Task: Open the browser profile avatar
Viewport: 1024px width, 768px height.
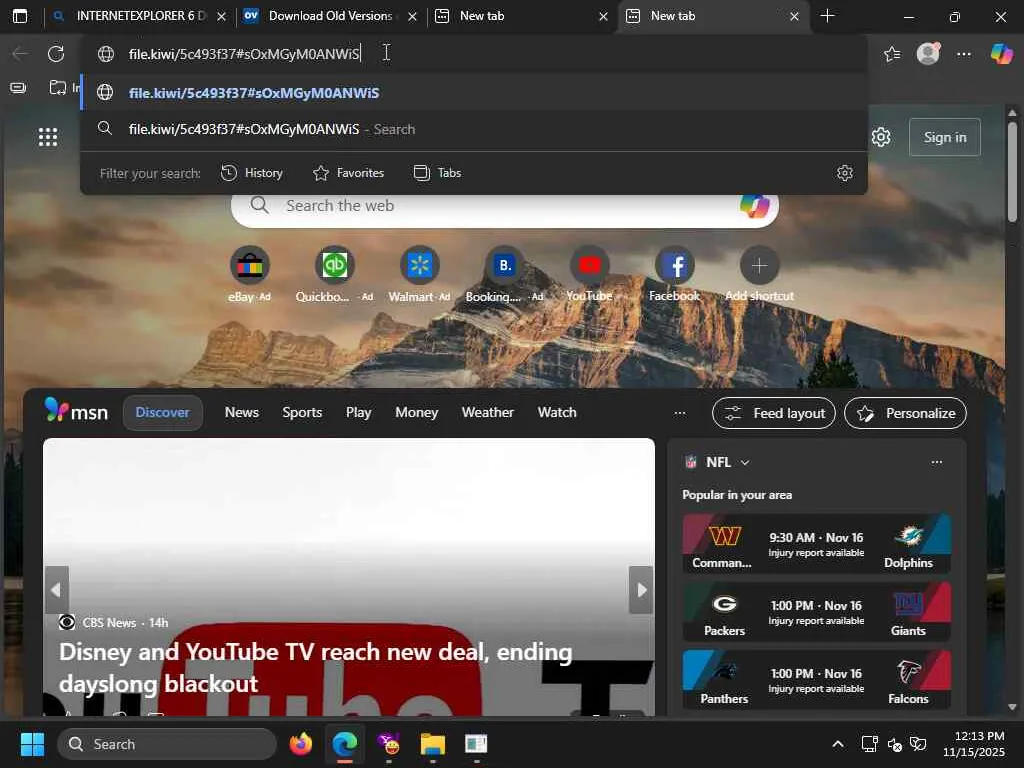Action: [928, 54]
